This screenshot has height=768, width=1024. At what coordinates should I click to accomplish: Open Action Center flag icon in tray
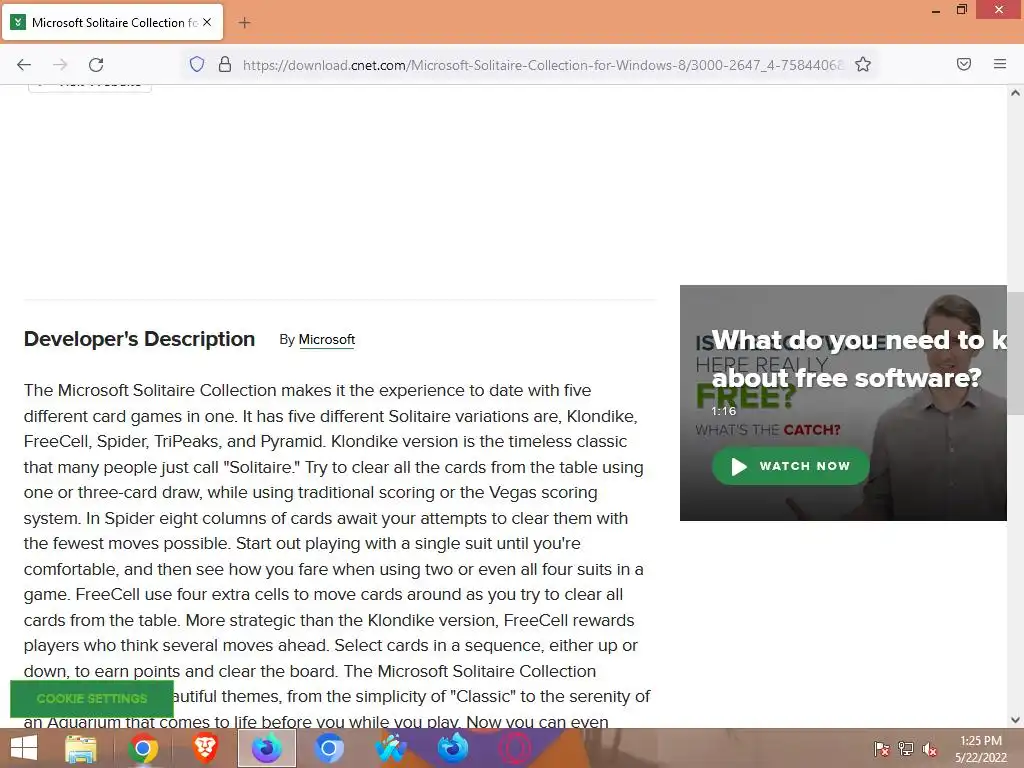882,749
